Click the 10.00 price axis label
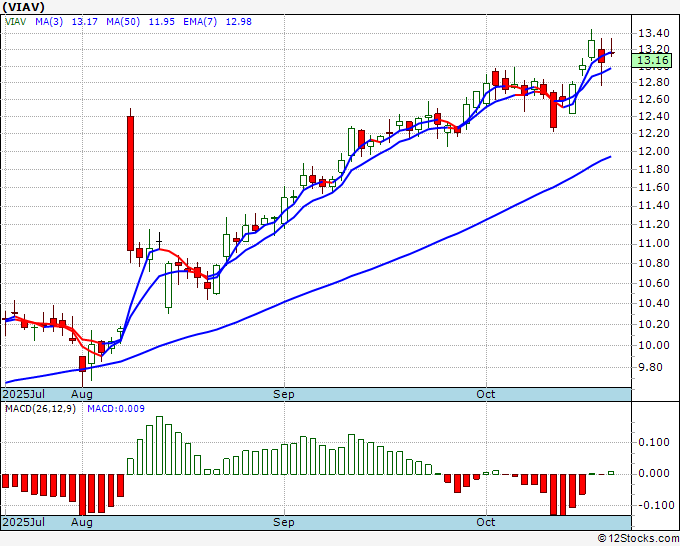This screenshot has height=546, width=680. [654, 345]
